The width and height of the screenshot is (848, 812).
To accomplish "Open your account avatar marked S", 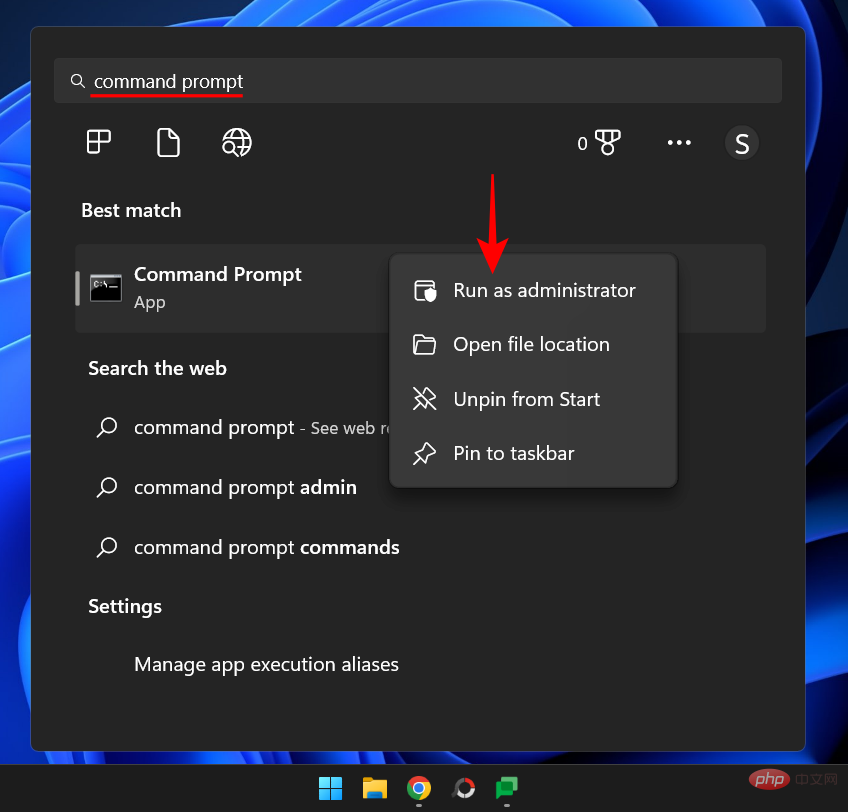I will coord(742,143).
